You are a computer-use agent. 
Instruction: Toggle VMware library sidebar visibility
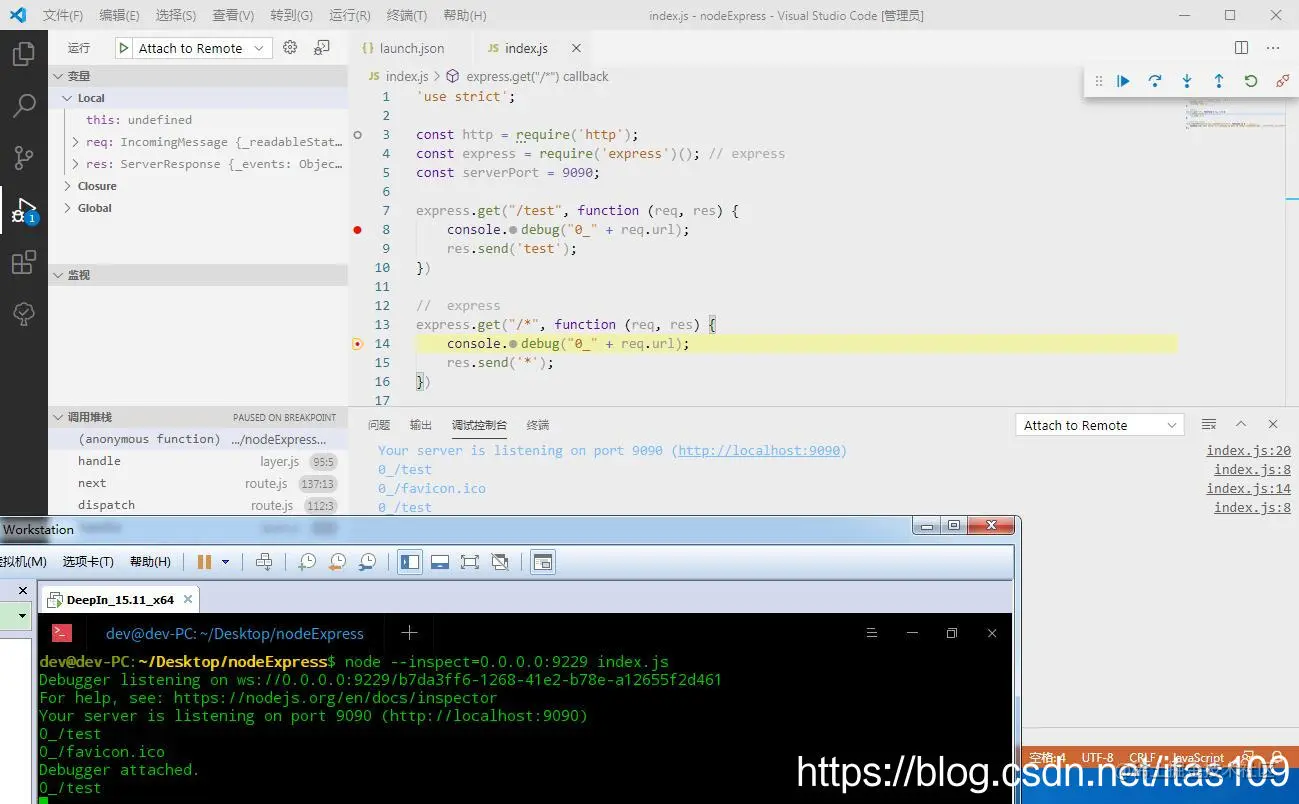[x=410, y=562]
